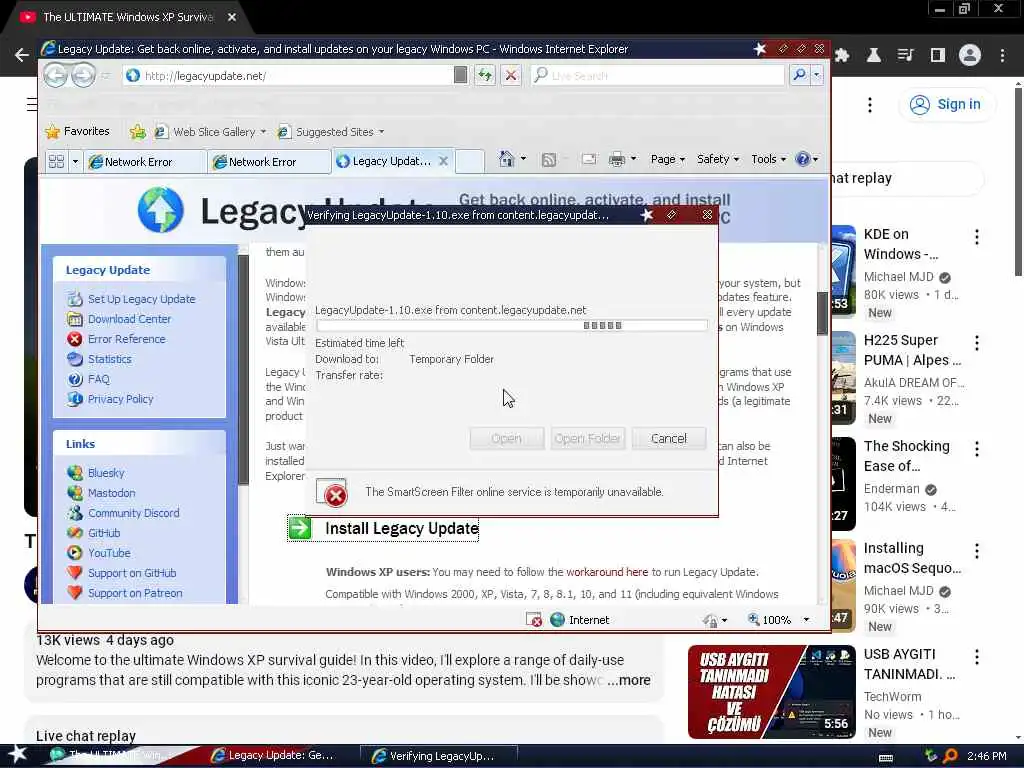Screen dimensions: 1024x768
Task: Open the USB AYGITI TANINMADI video thumbnail
Action: tap(771, 692)
